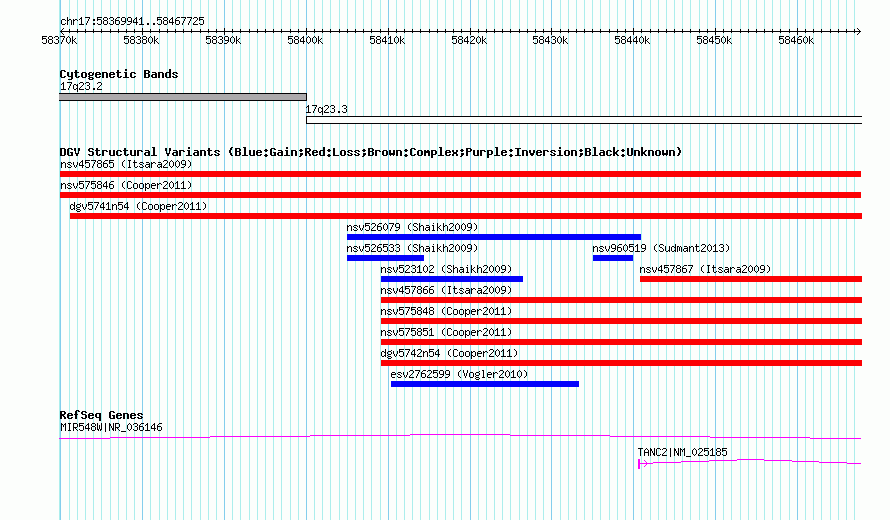Click the 58460k ruler tick label
The height and width of the screenshot is (520, 890).
coord(796,40)
